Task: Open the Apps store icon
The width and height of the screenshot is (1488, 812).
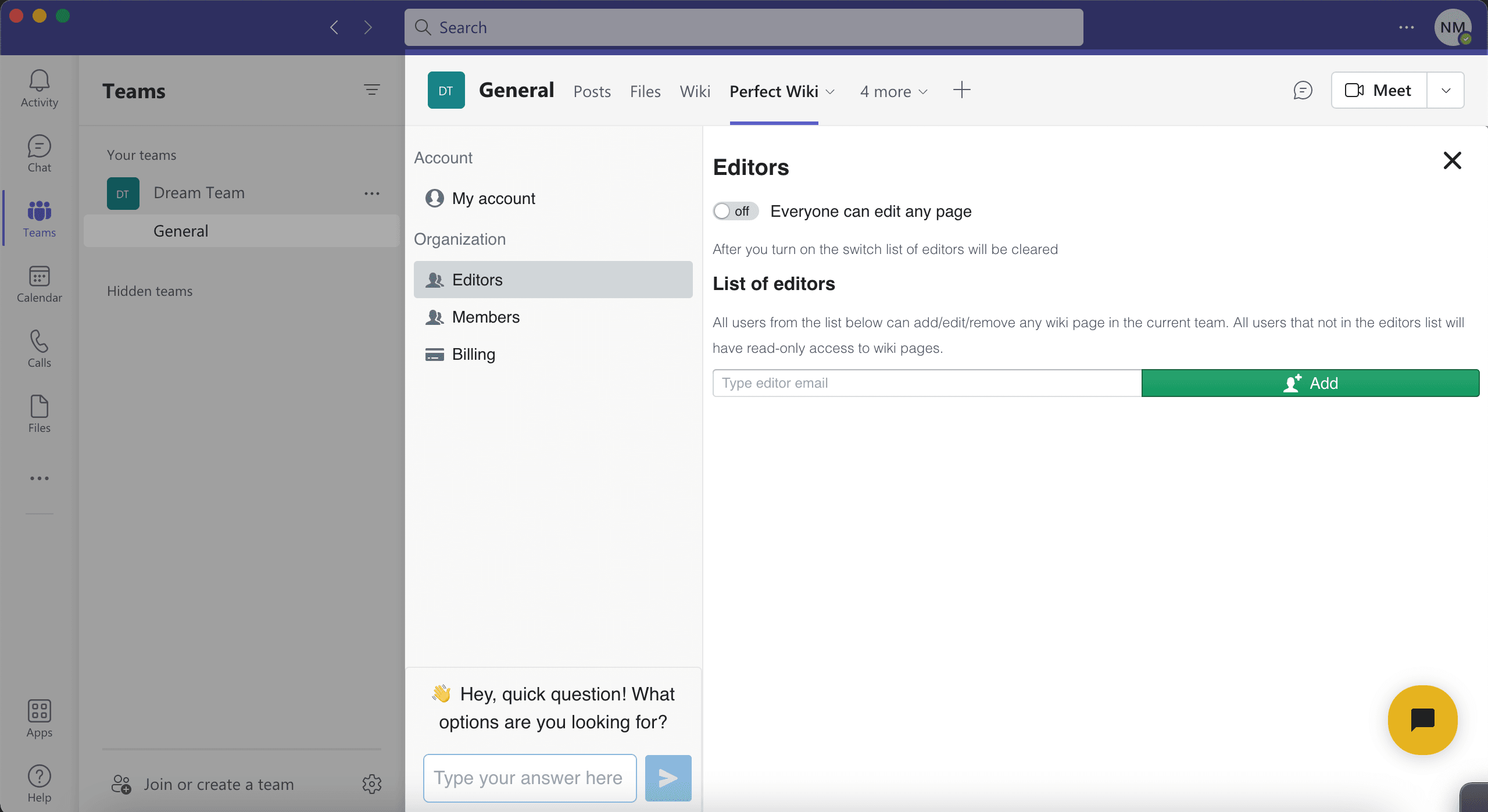Action: (40, 718)
